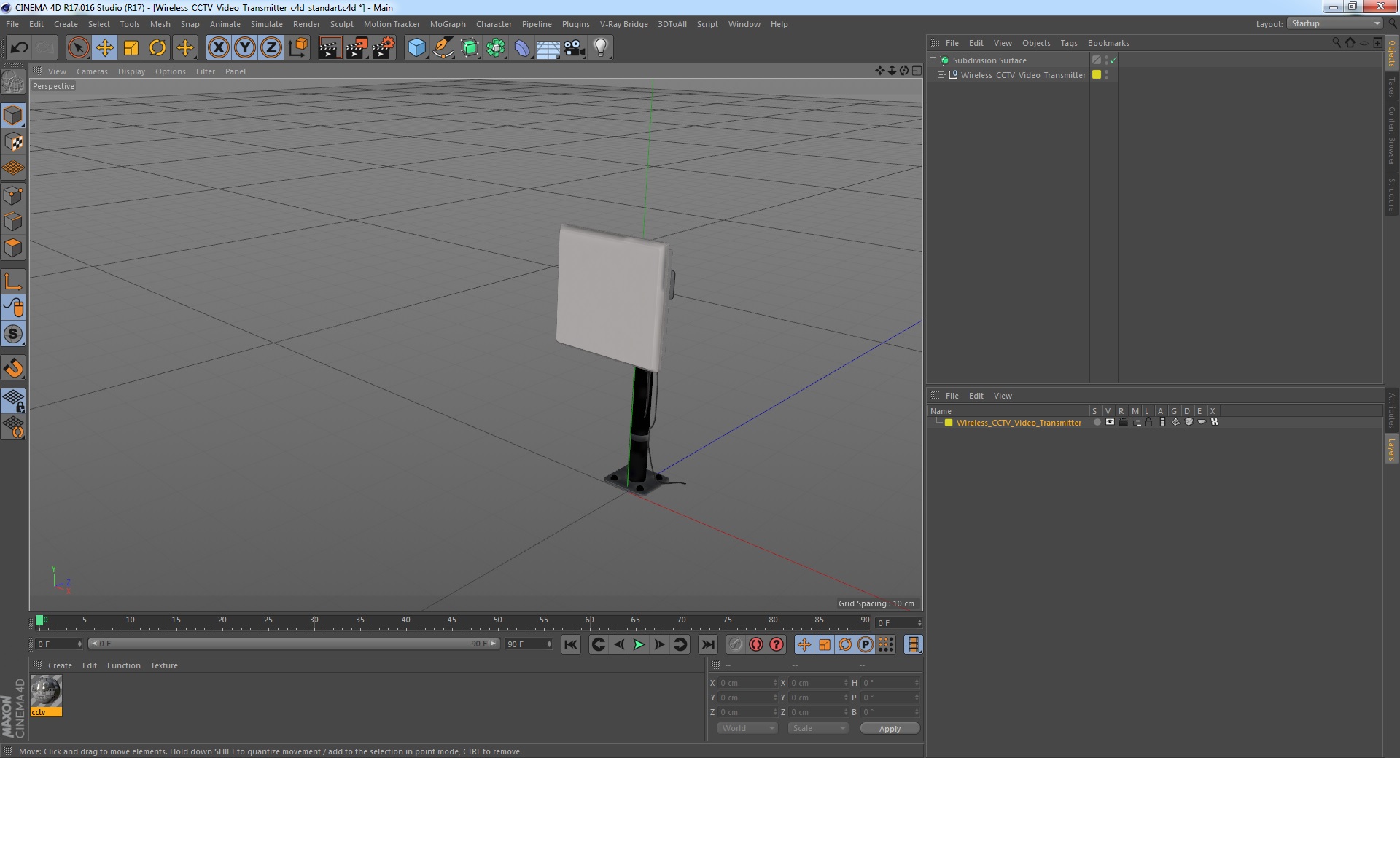
Task: Select the Move tool in toolbar
Action: pyautogui.click(x=104, y=48)
